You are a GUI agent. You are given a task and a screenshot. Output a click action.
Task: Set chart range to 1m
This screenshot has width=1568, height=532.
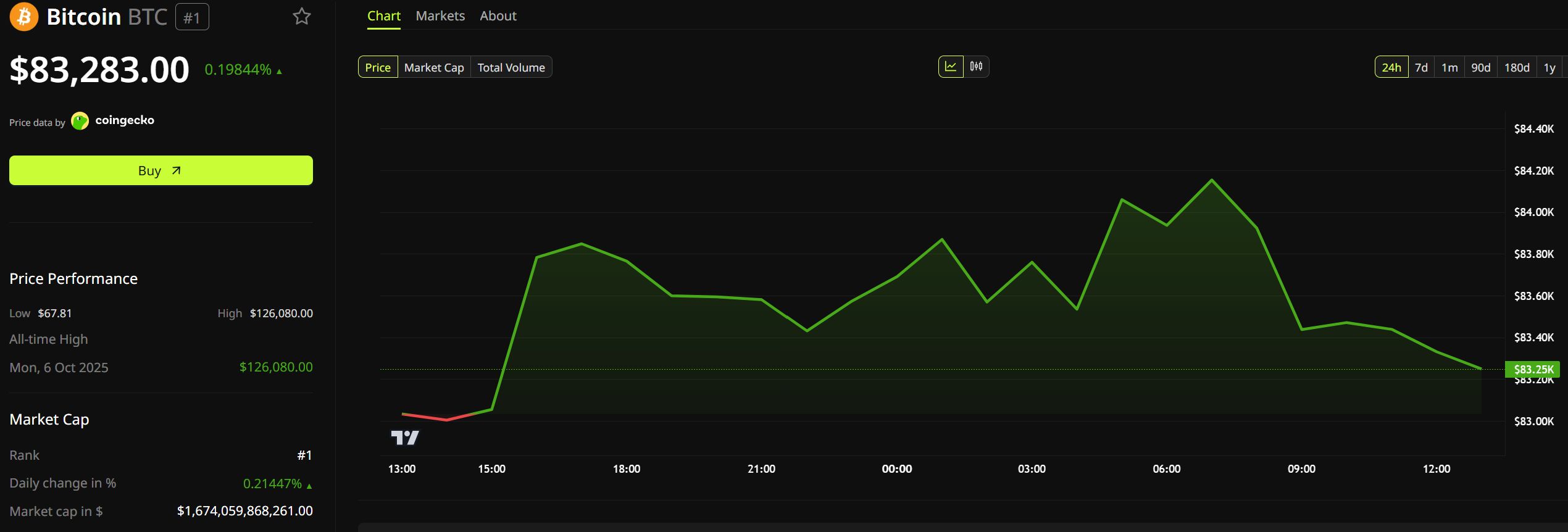click(x=1449, y=67)
